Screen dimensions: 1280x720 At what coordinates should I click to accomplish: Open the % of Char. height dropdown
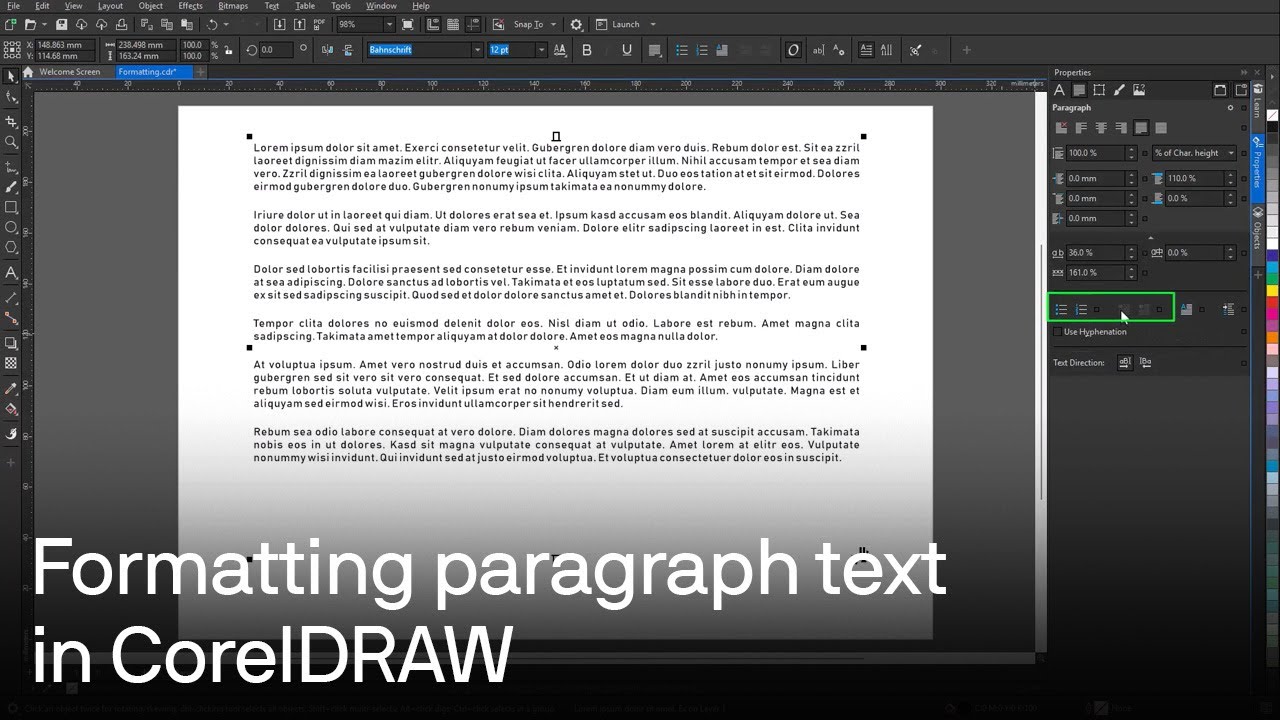(1195, 153)
